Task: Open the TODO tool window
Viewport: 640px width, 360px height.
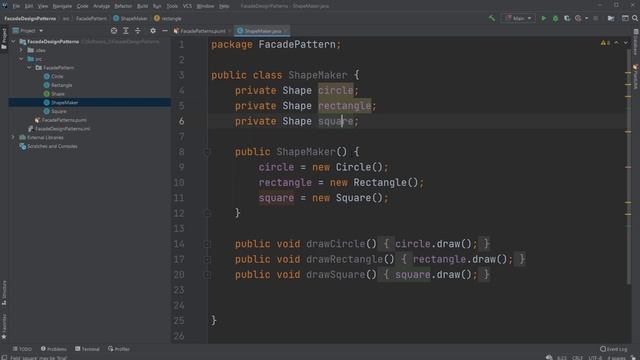Action: pos(22,349)
